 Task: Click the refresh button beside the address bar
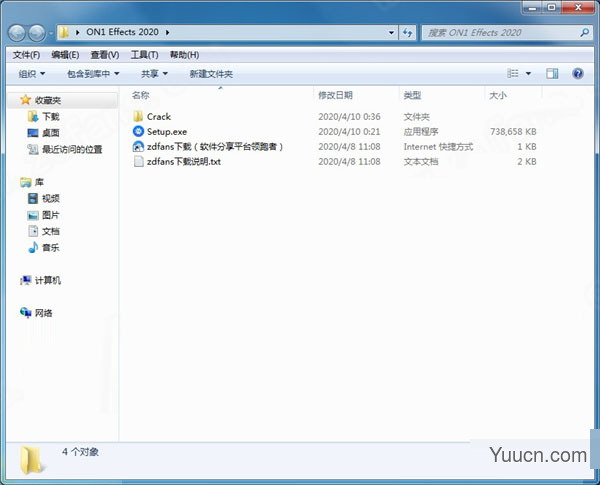(407, 33)
